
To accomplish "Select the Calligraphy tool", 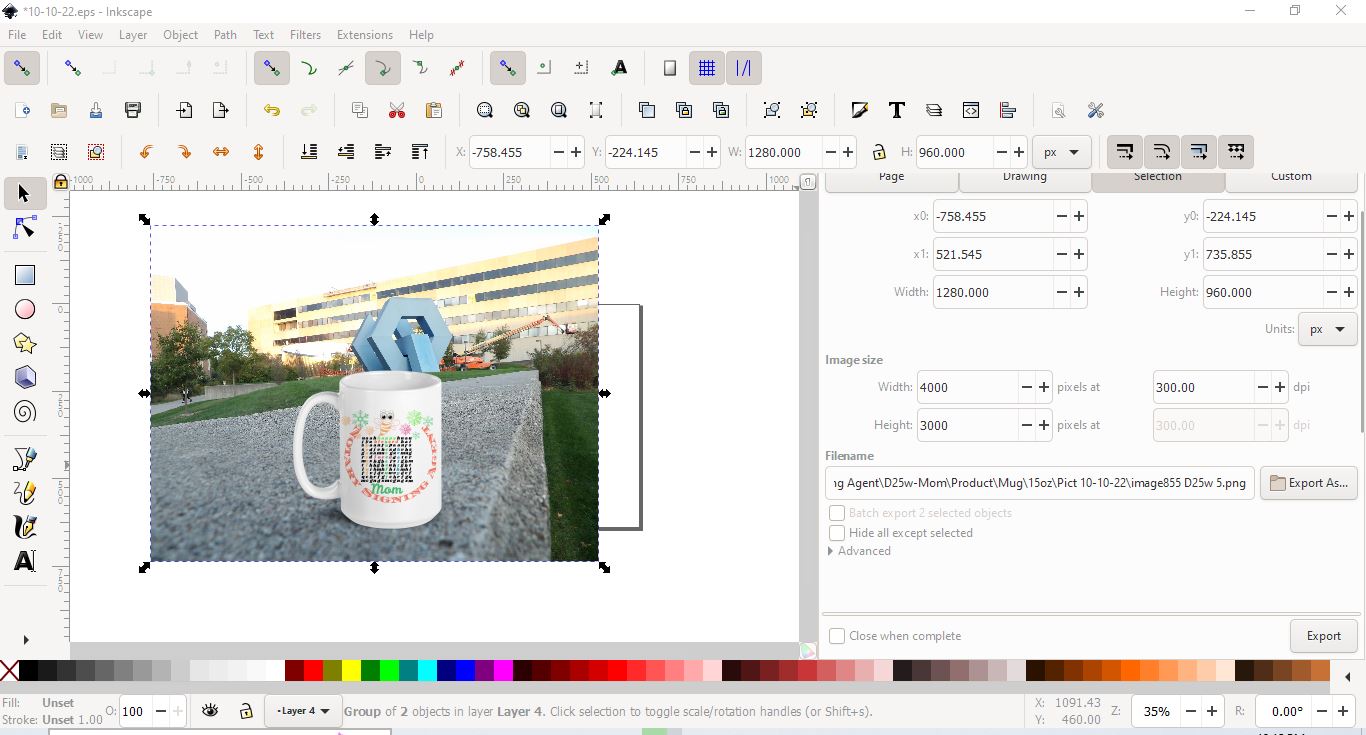I will point(24,527).
